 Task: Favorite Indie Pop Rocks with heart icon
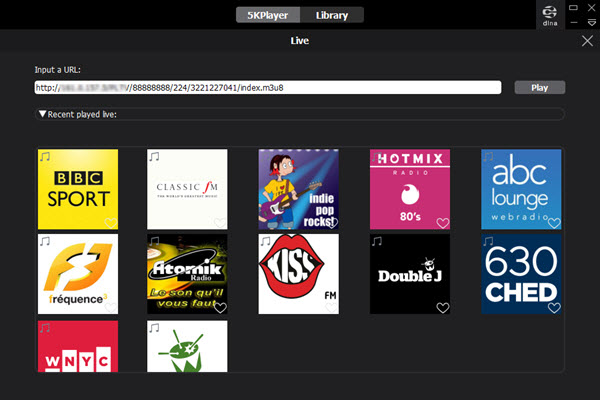point(332,222)
